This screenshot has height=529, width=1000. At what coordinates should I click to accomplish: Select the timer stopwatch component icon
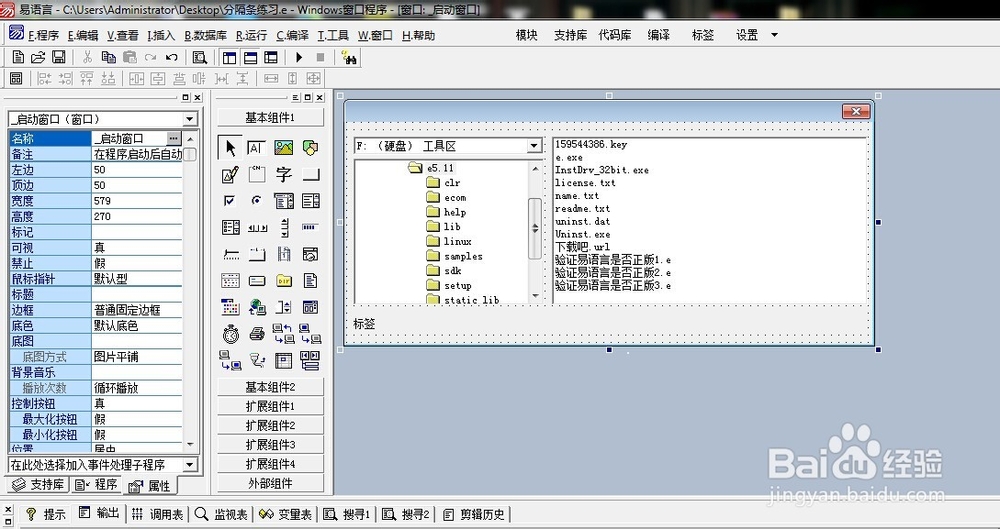click(230, 334)
